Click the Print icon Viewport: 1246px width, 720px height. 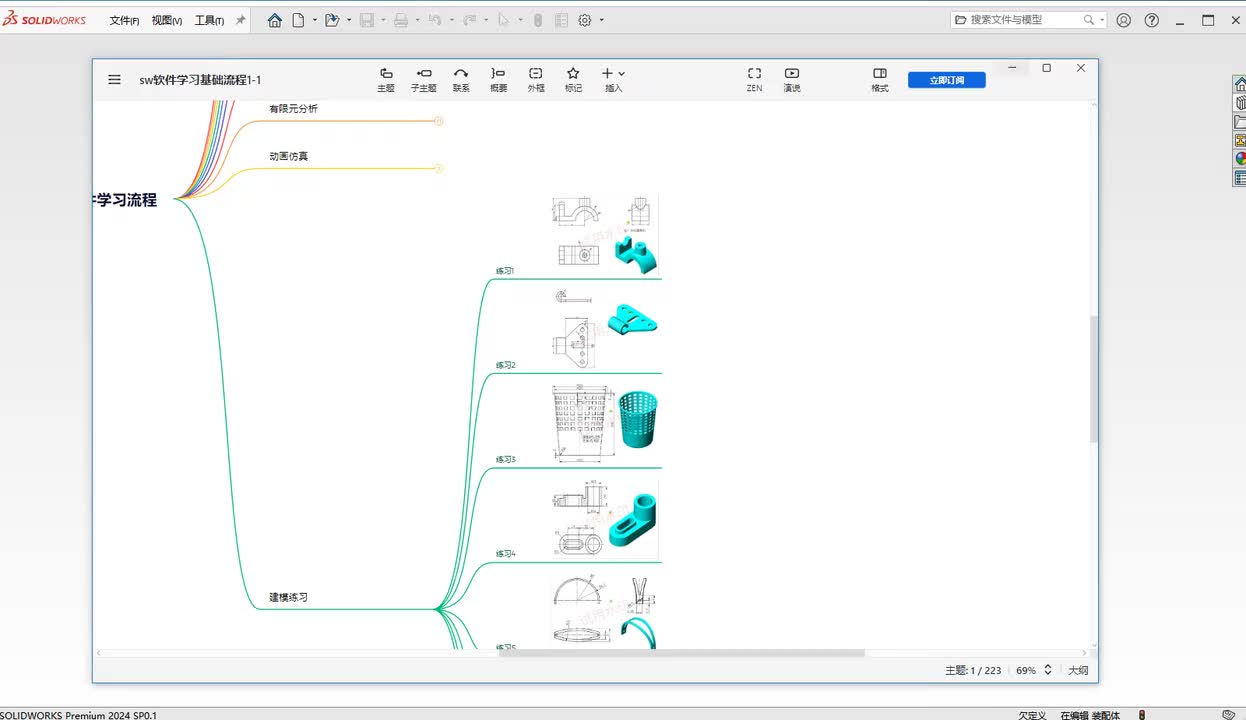pos(401,20)
